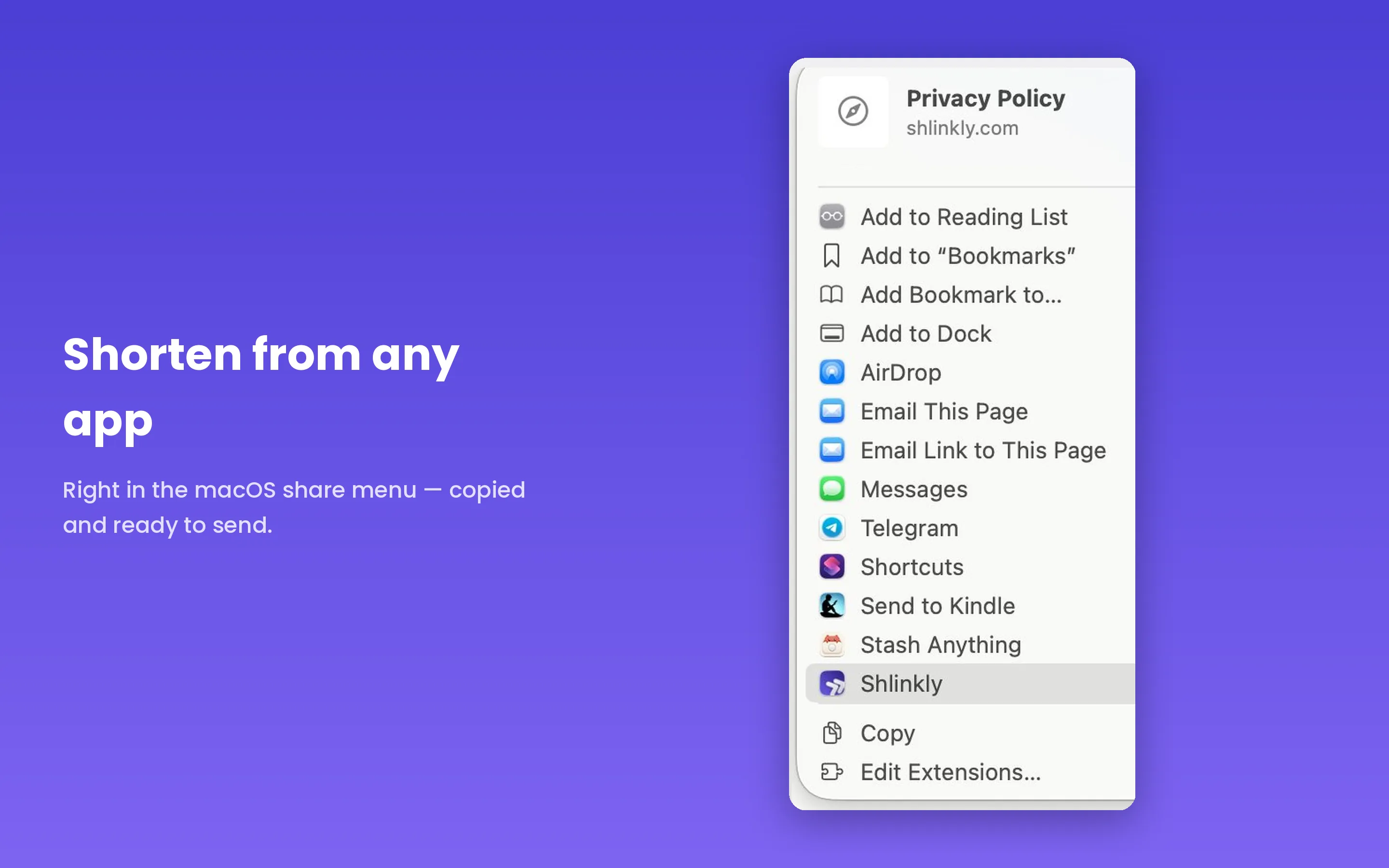Select Email This Page
Screen dimensions: 1389x868
[970, 412]
